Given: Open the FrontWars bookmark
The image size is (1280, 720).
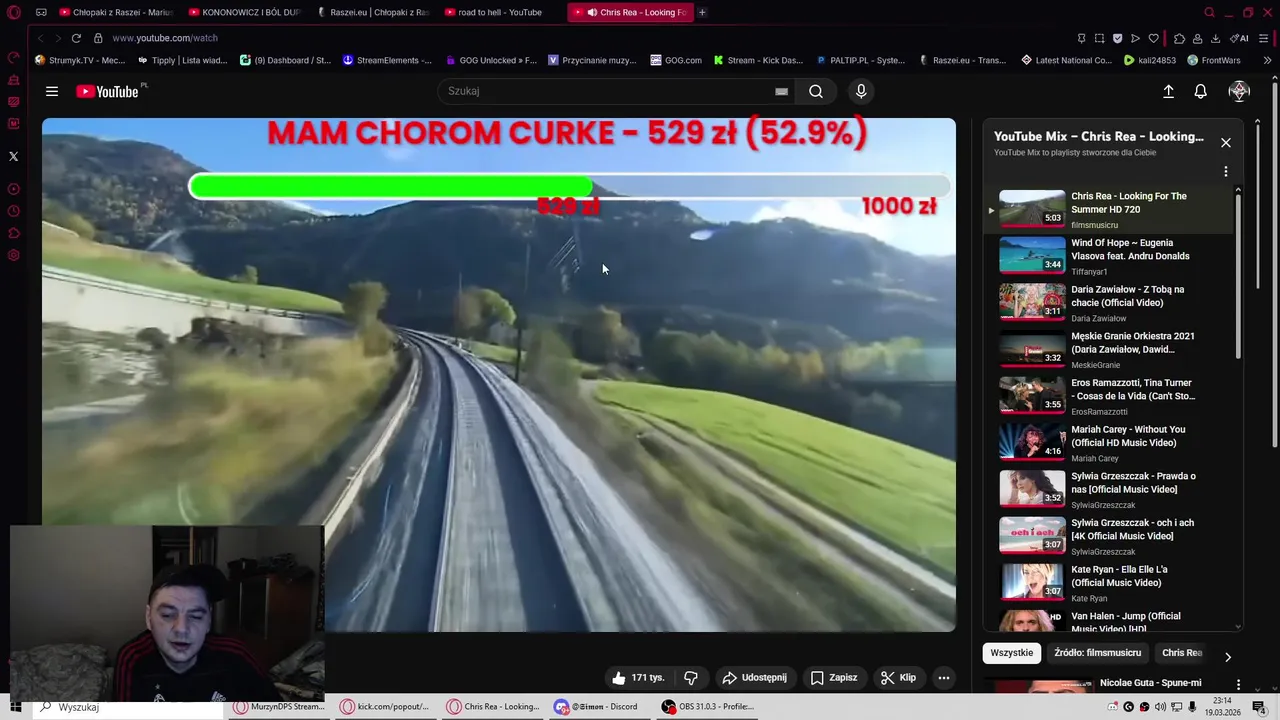Looking at the screenshot, I should [1213, 60].
